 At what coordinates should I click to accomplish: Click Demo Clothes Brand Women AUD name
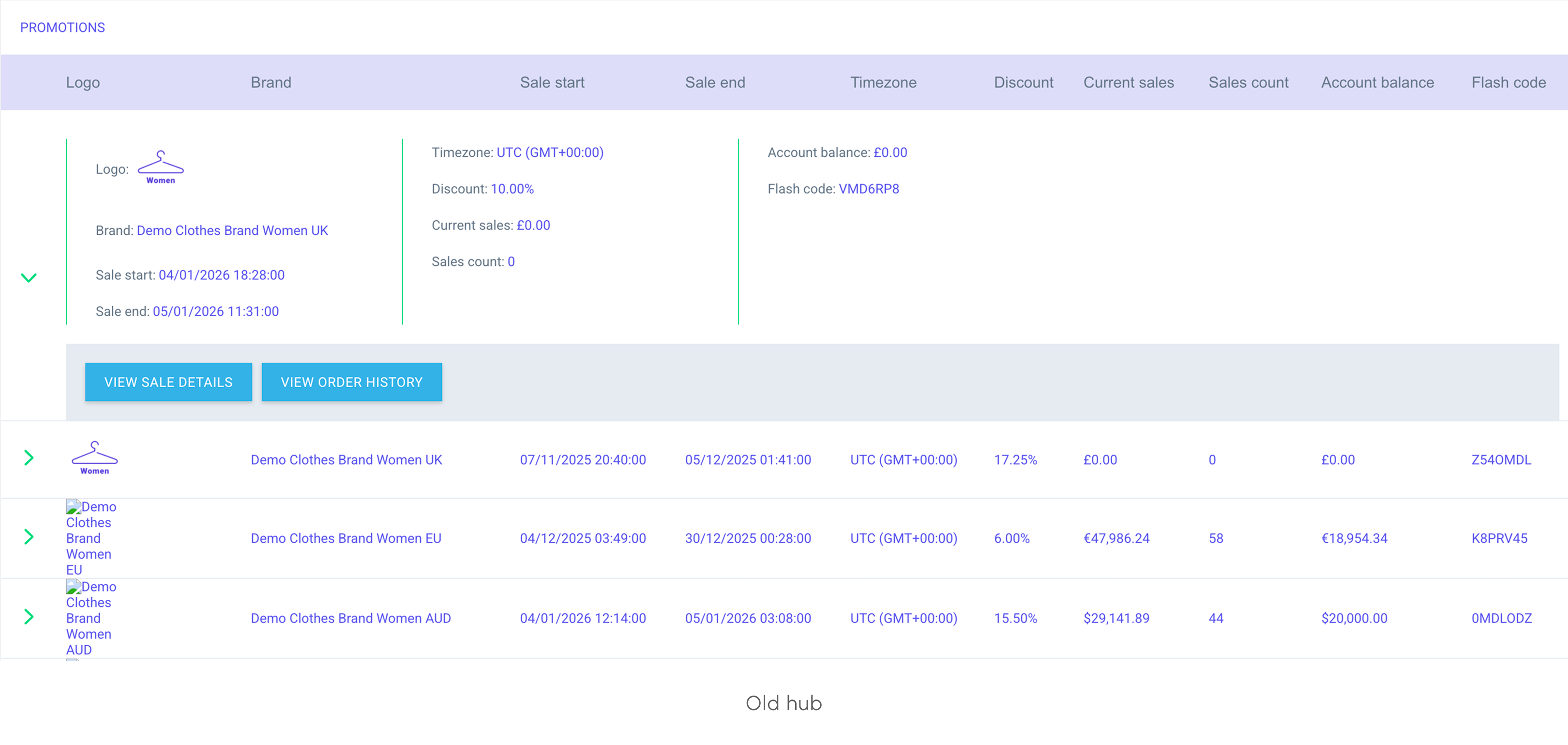point(350,618)
